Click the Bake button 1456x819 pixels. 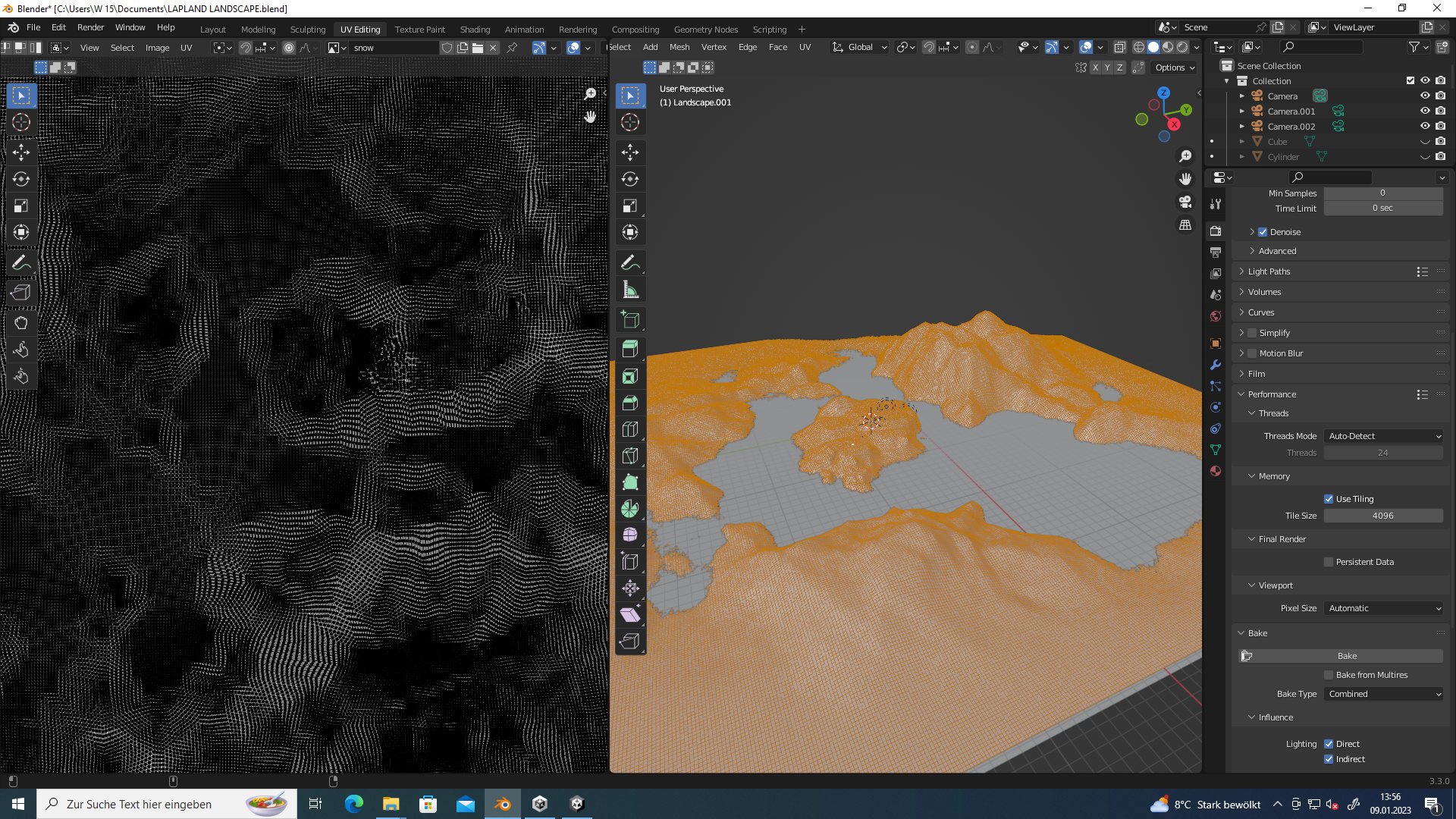point(1341,656)
